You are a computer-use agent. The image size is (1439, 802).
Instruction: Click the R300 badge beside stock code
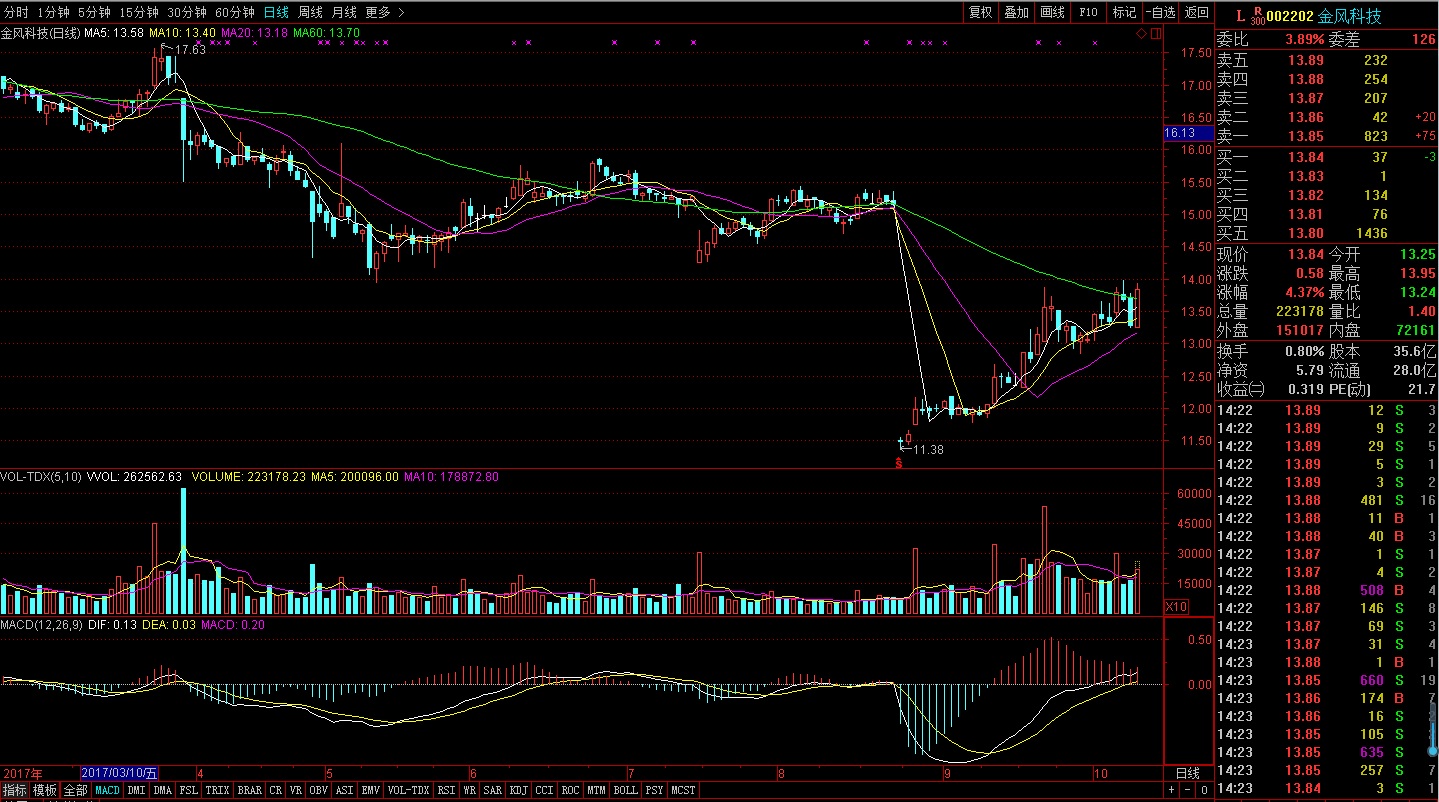pyautogui.click(x=1257, y=16)
